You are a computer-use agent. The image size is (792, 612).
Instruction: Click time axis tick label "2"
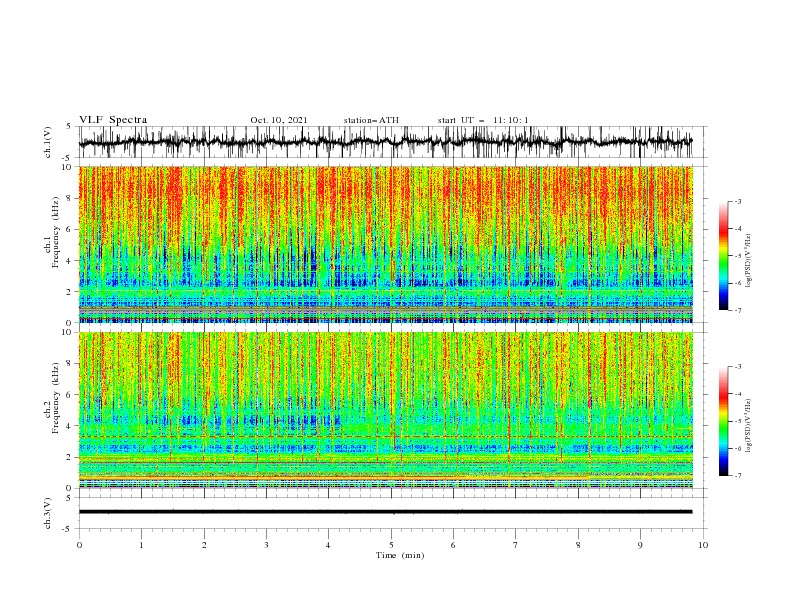click(x=204, y=545)
